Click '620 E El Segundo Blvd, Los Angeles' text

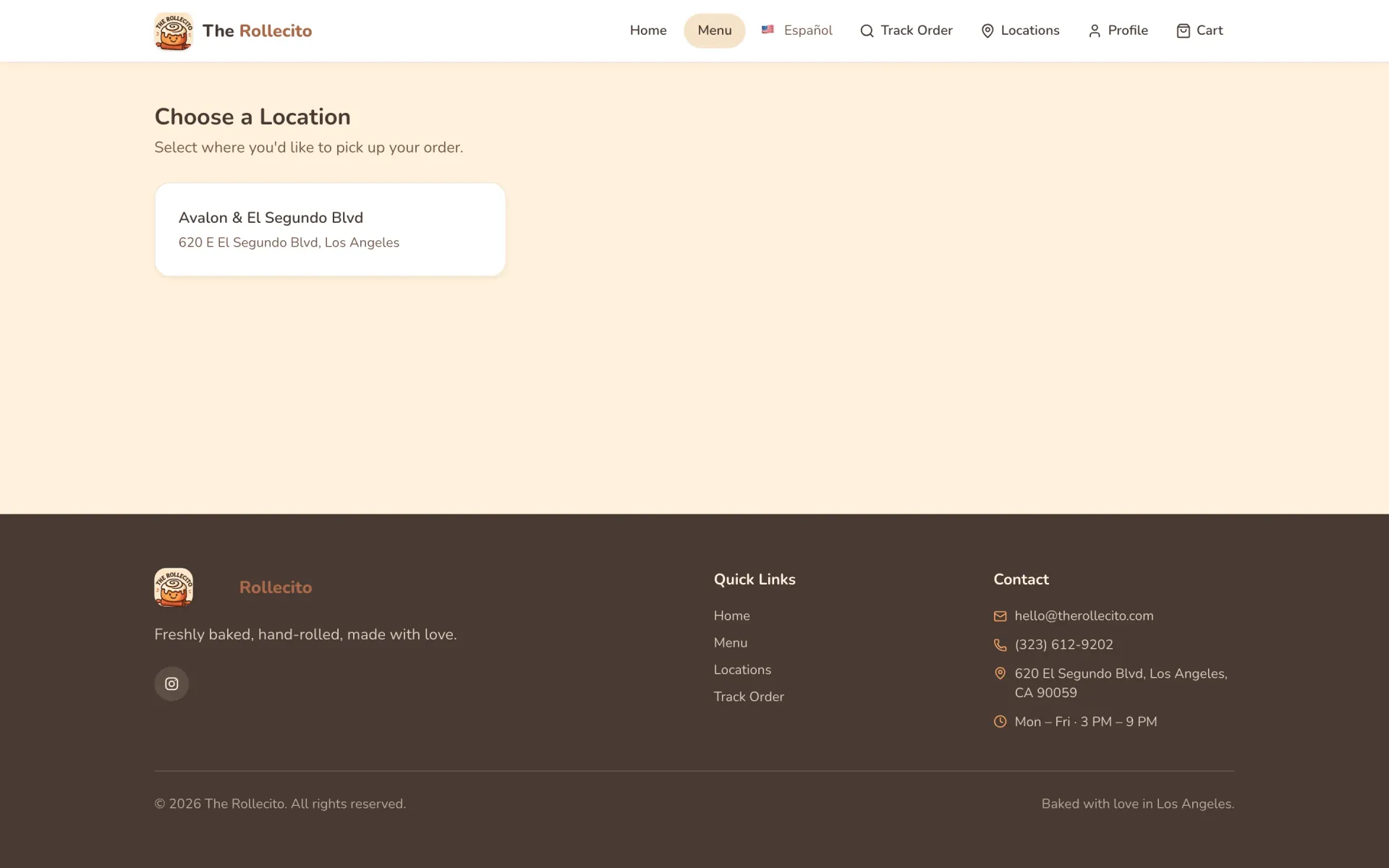(289, 242)
